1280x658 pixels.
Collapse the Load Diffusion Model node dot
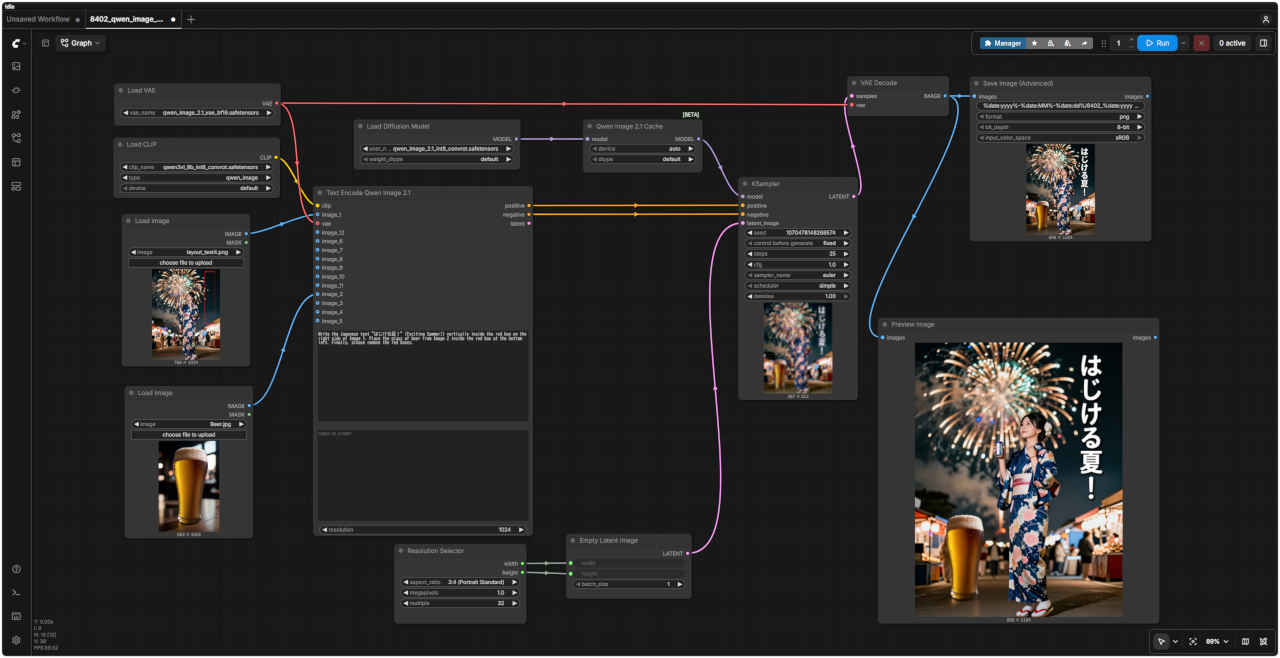click(360, 126)
